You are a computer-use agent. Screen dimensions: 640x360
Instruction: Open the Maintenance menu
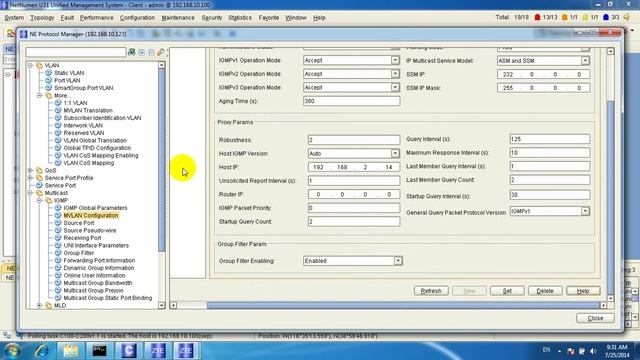tap(178, 18)
